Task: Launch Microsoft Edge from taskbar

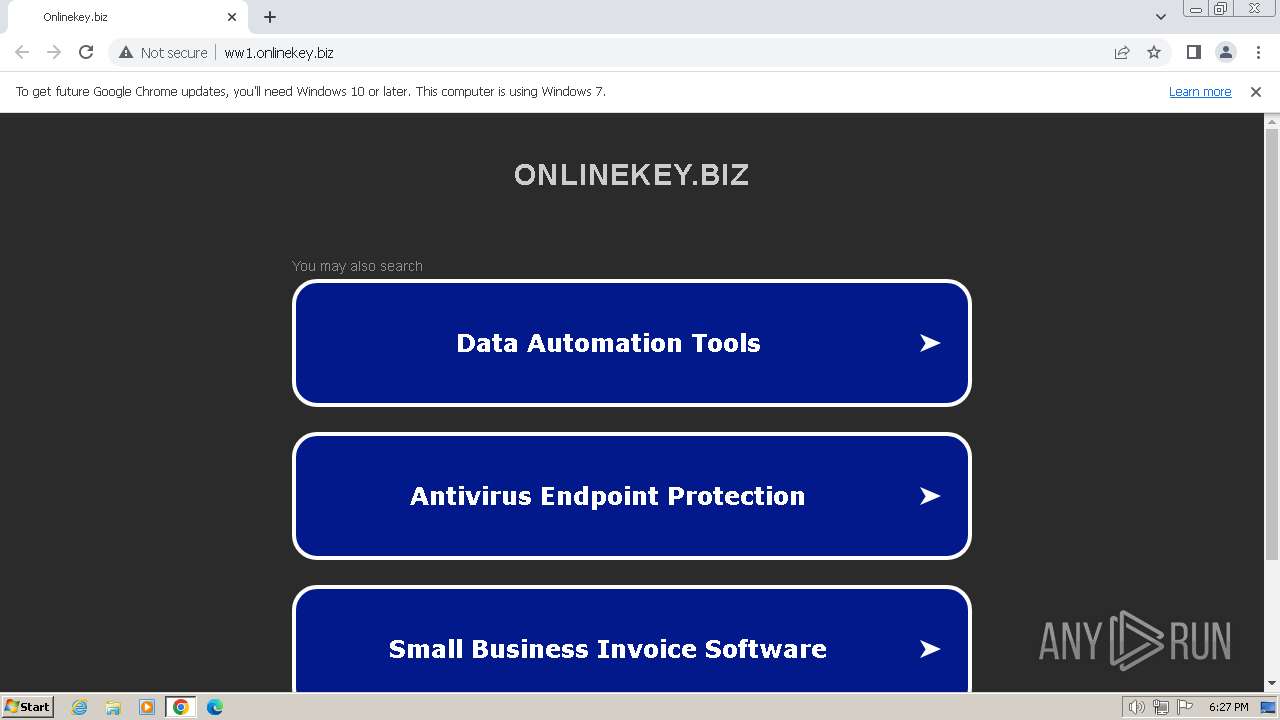Action: click(x=215, y=707)
